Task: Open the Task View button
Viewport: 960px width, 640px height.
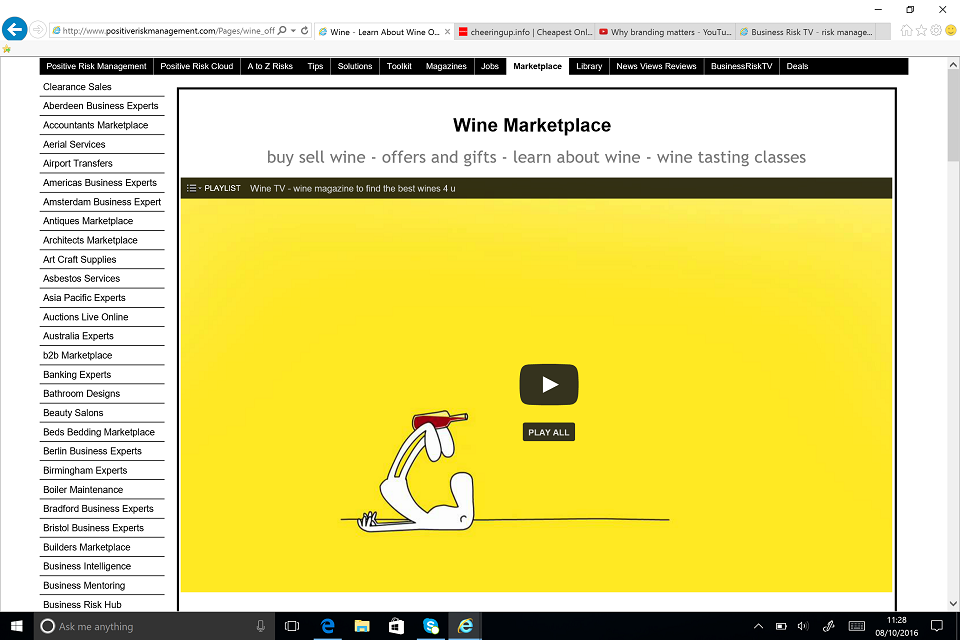Action: [292, 626]
